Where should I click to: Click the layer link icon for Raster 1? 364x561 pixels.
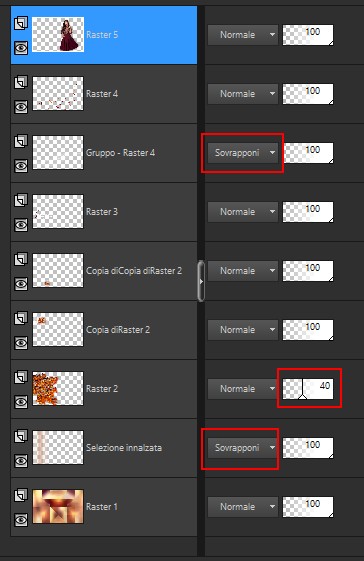click(21, 495)
